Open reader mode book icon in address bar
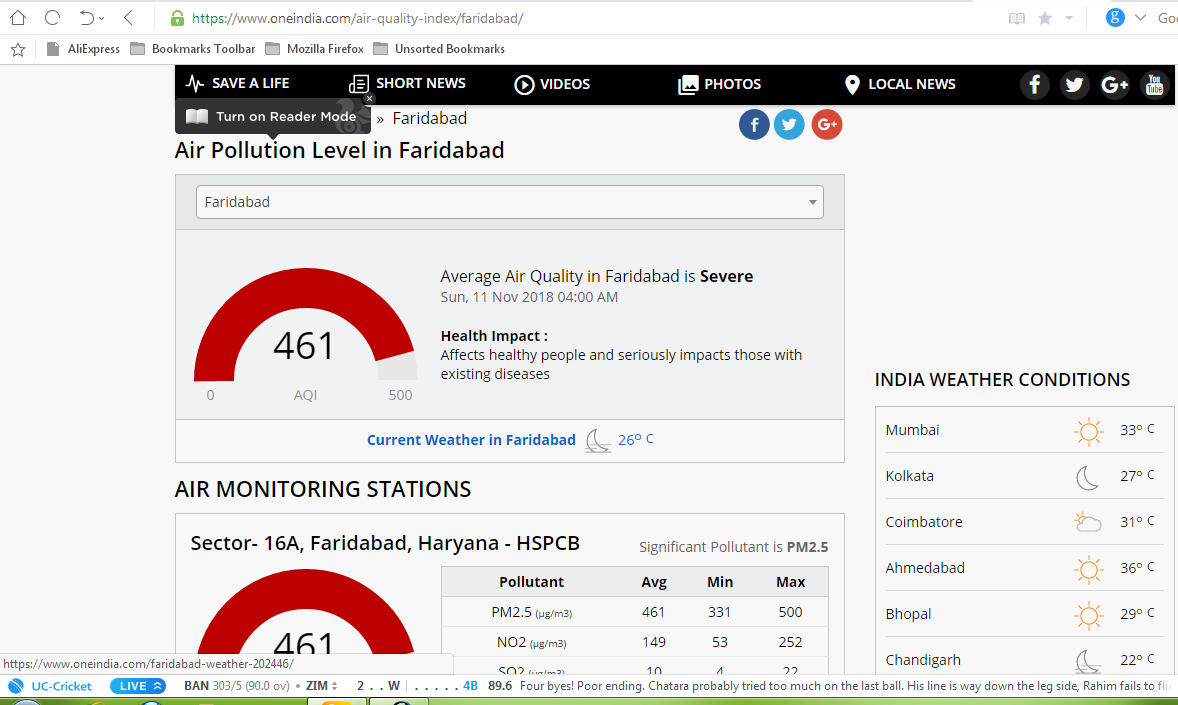 [x=1016, y=19]
